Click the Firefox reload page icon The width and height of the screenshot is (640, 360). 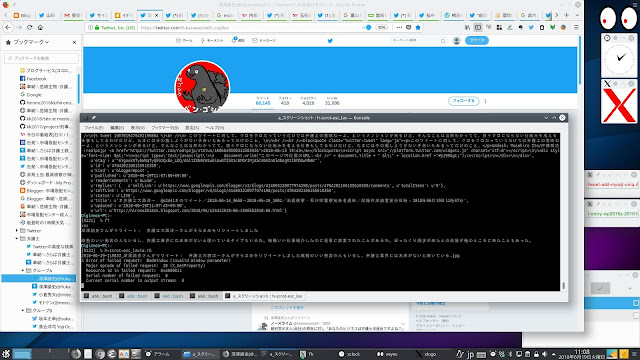click(x=29, y=27)
